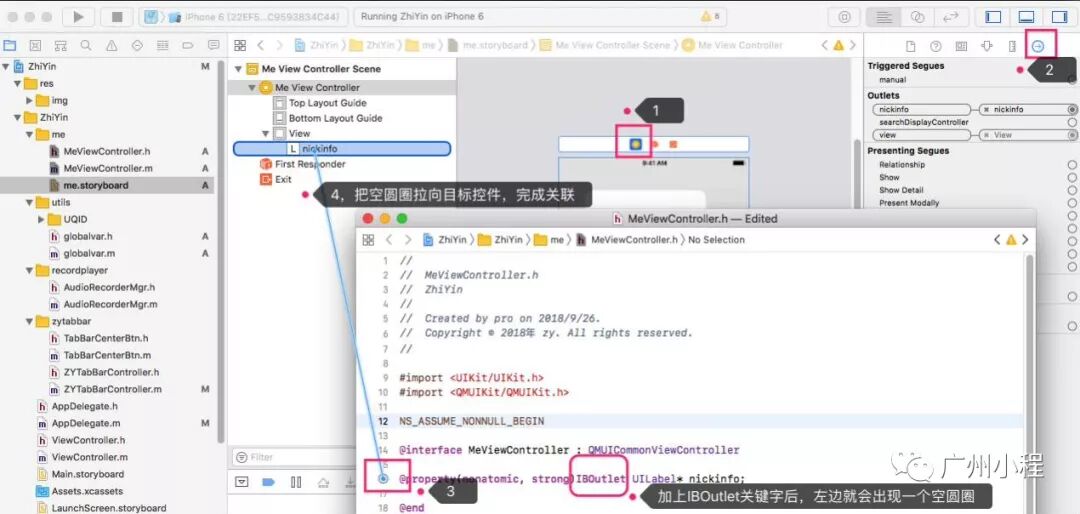Collapse the res folder
The height and width of the screenshot is (514, 1080).
(18, 83)
